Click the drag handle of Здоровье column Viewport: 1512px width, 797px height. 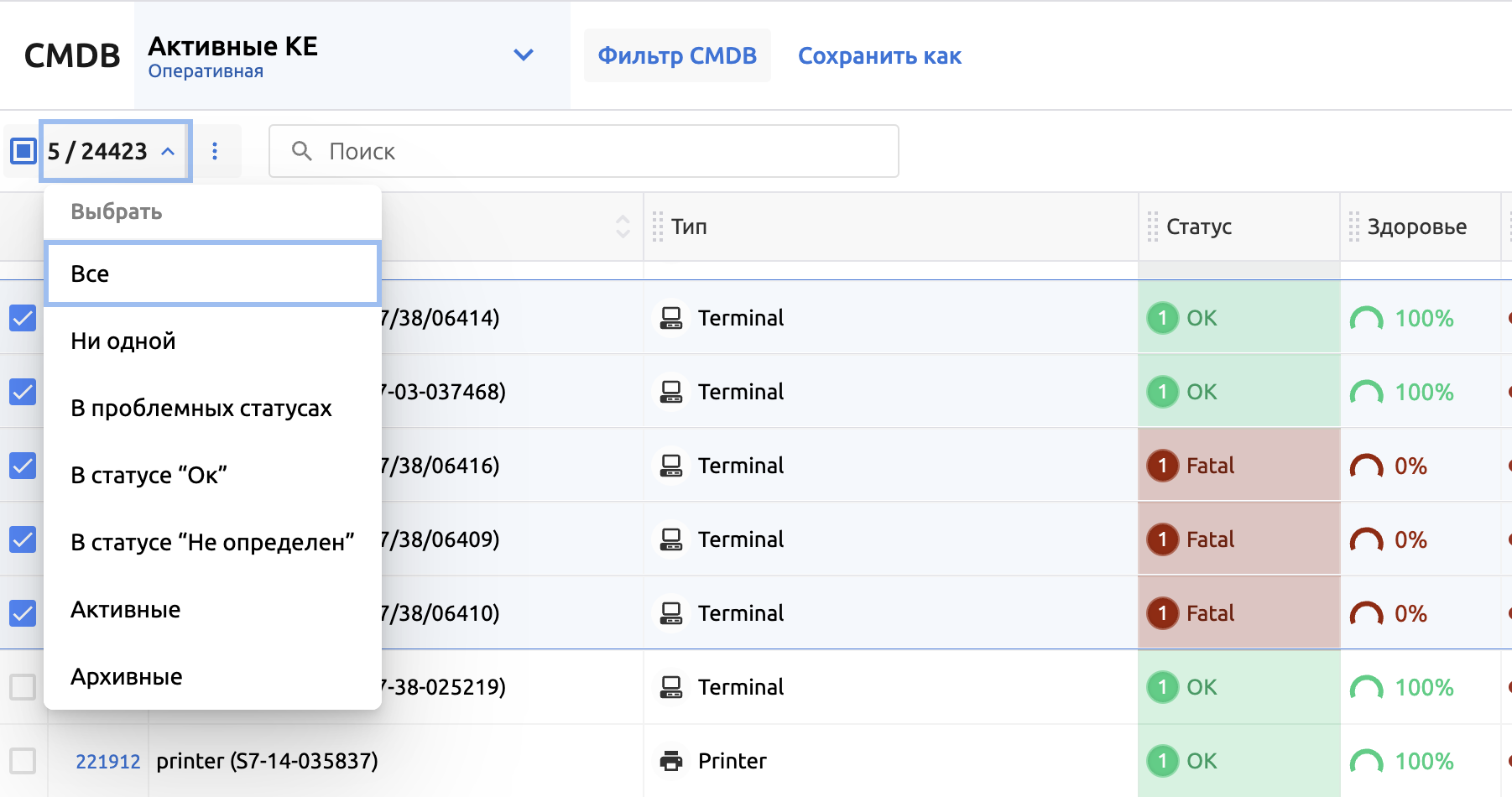tap(1353, 227)
